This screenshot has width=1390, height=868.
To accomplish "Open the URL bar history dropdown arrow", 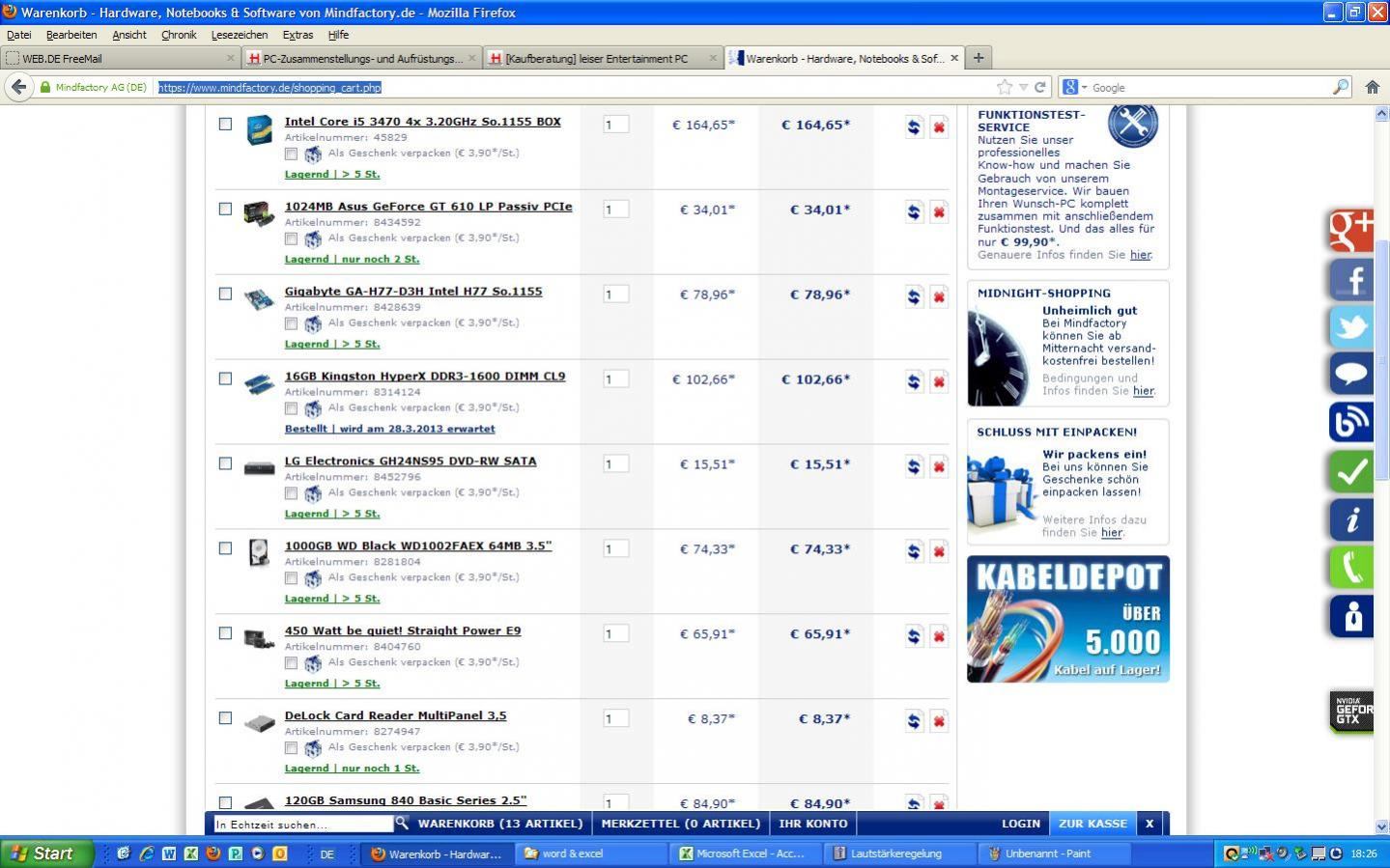I will (x=1023, y=87).
